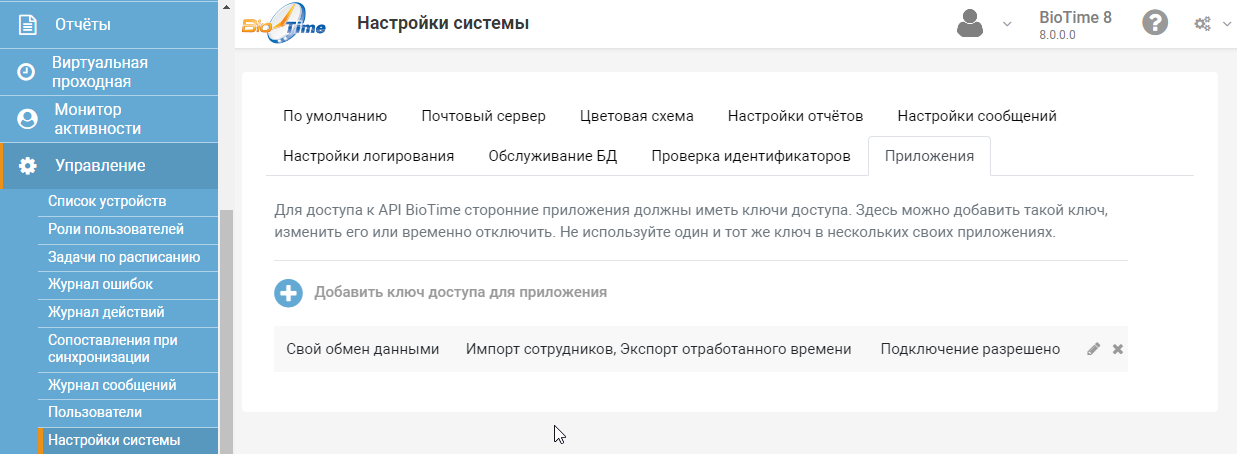Click the Монитор активности person icon

[x=27, y=119]
